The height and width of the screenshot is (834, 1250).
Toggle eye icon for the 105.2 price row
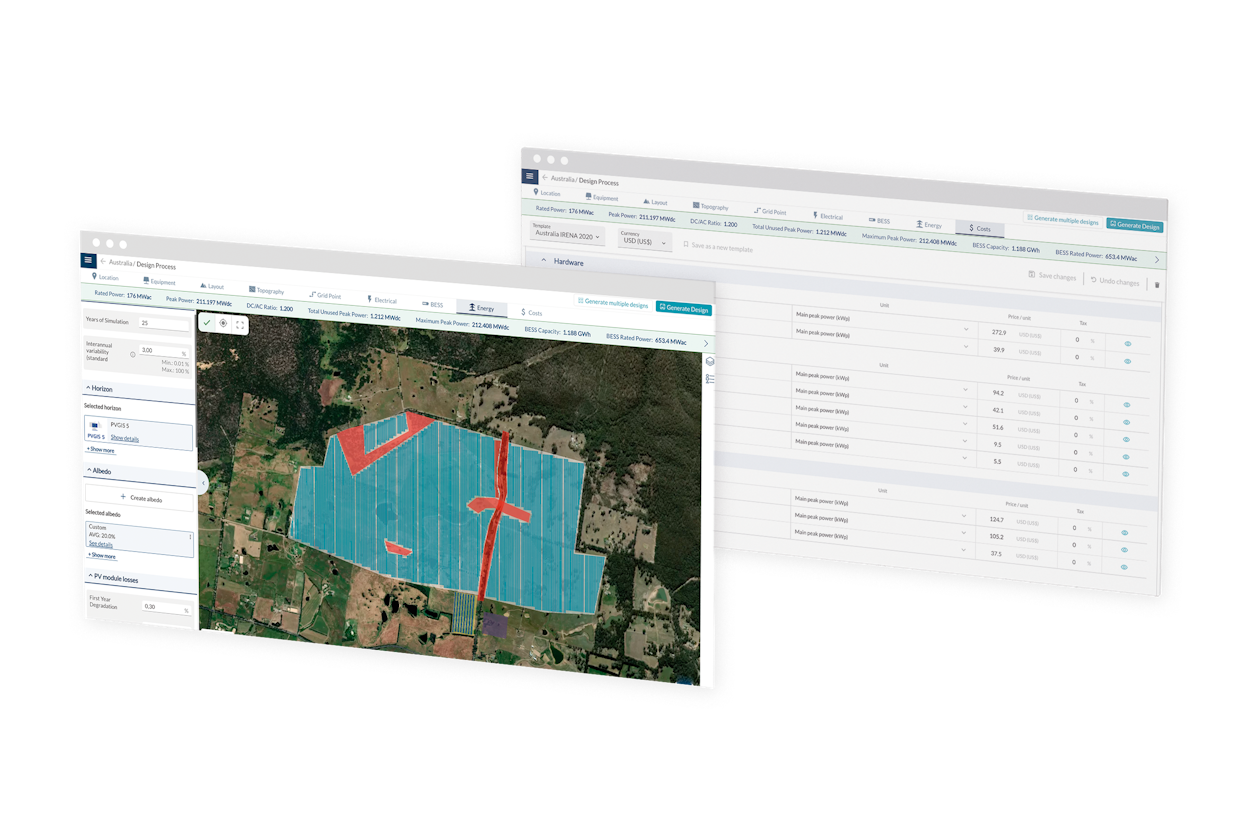click(1125, 550)
